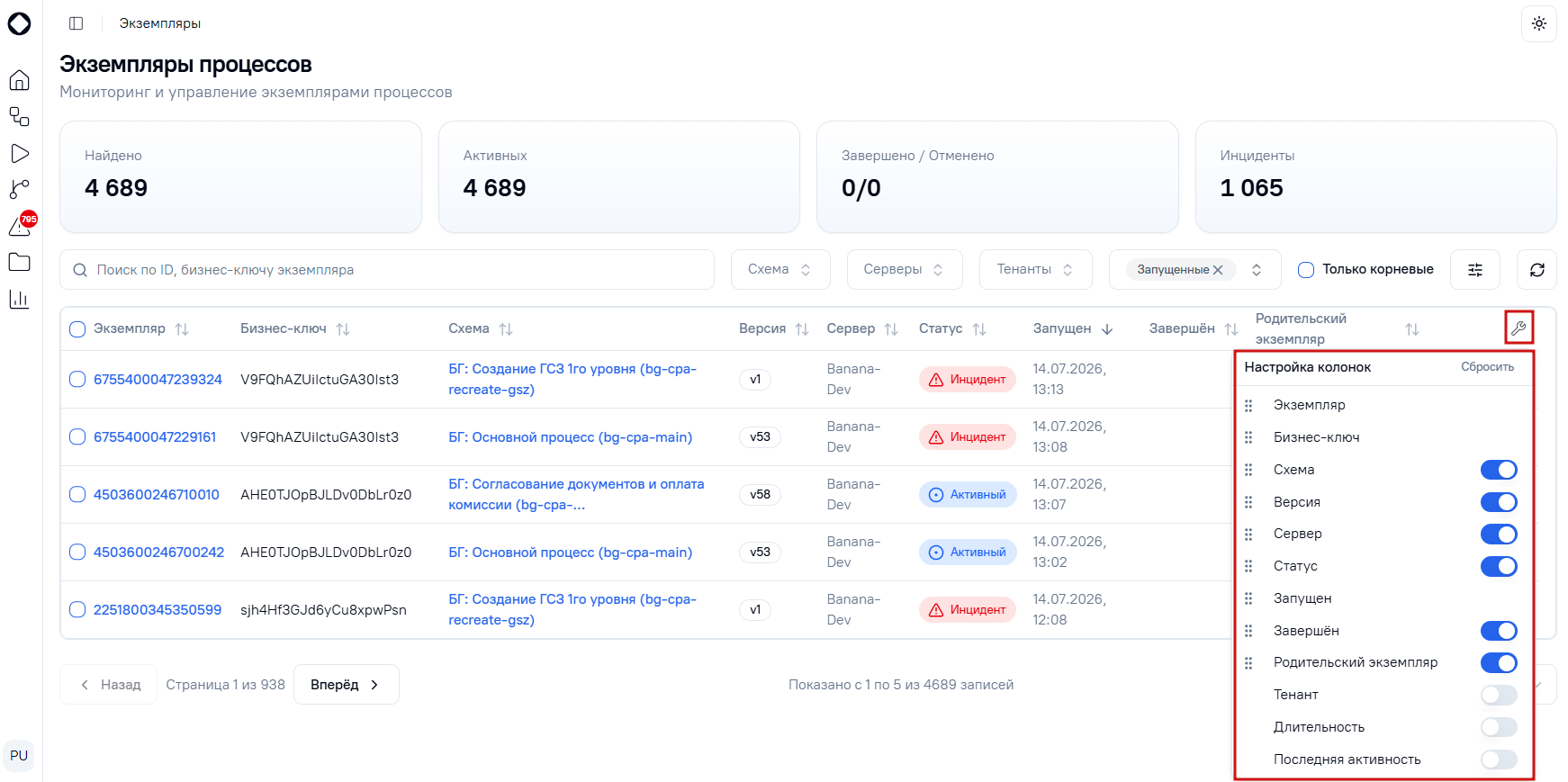Check the Только корневые checkbox

pos(1306,270)
